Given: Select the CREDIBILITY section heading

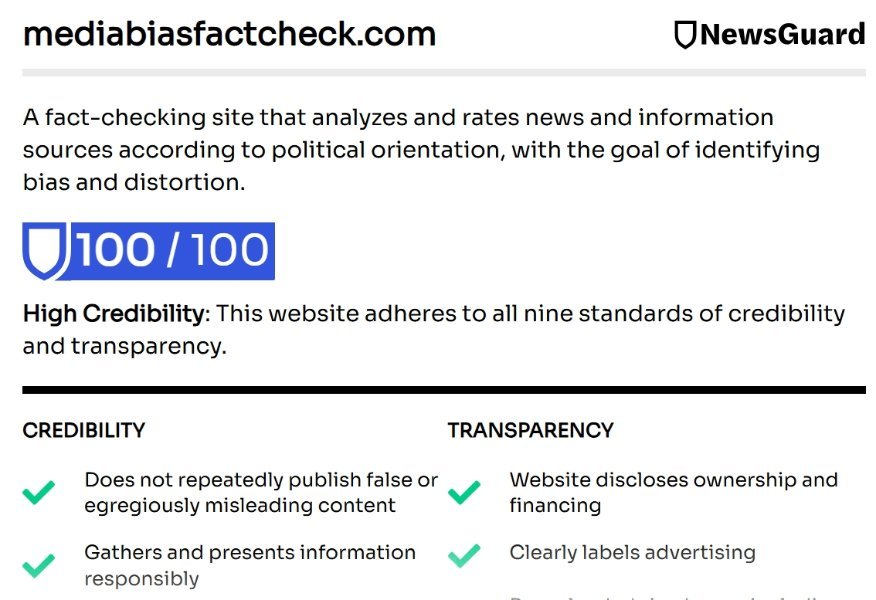Looking at the screenshot, I should coord(84,431).
